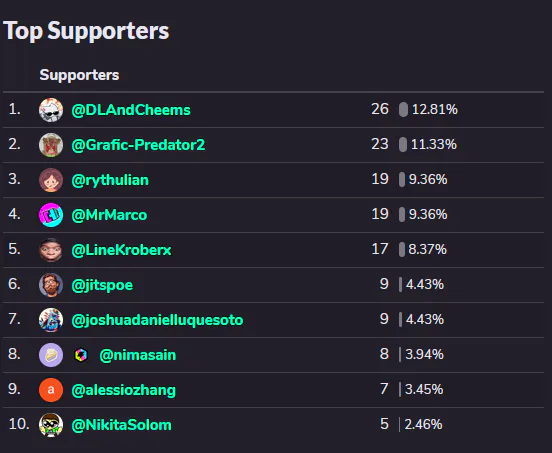This screenshot has height=453, width=552.
Task: Go to @rythulian's page
Action: (110, 180)
